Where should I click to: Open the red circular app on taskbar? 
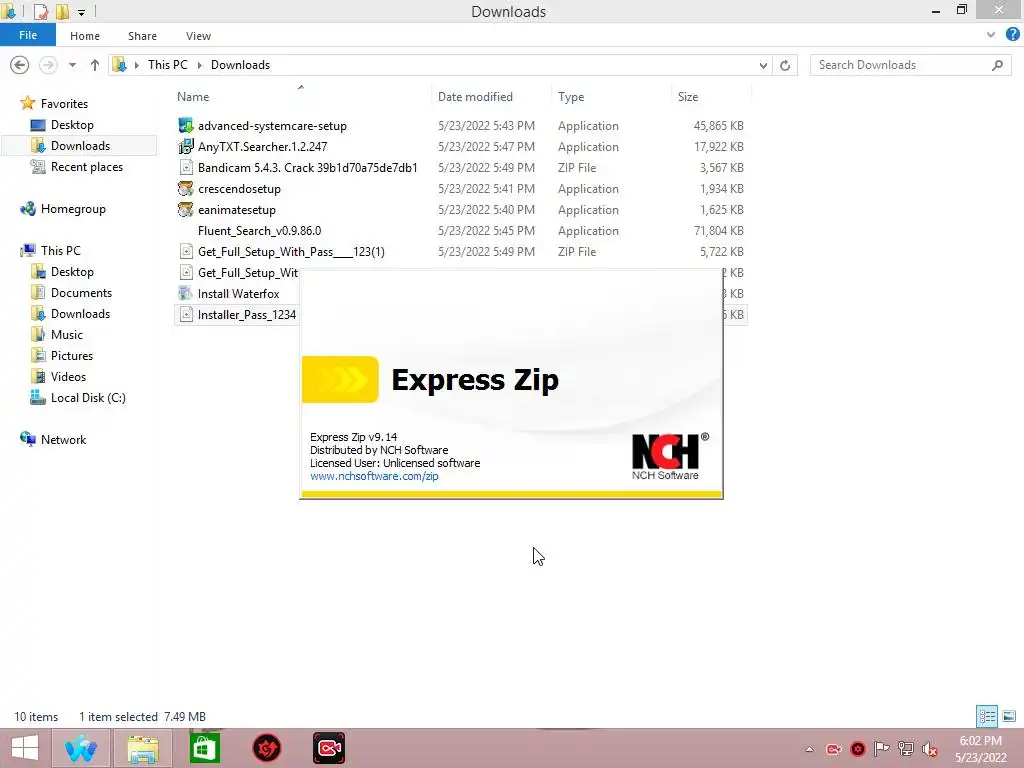(267, 748)
